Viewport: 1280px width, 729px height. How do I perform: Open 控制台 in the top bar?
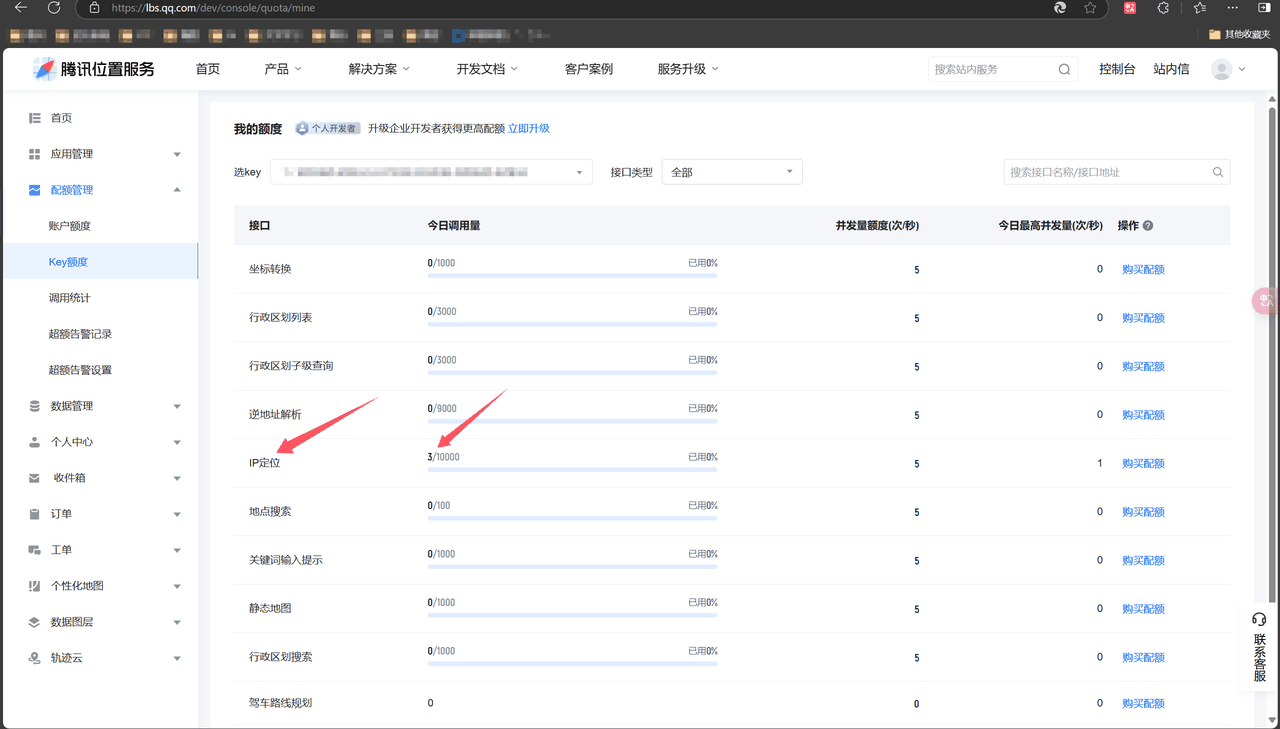(1117, 69)
